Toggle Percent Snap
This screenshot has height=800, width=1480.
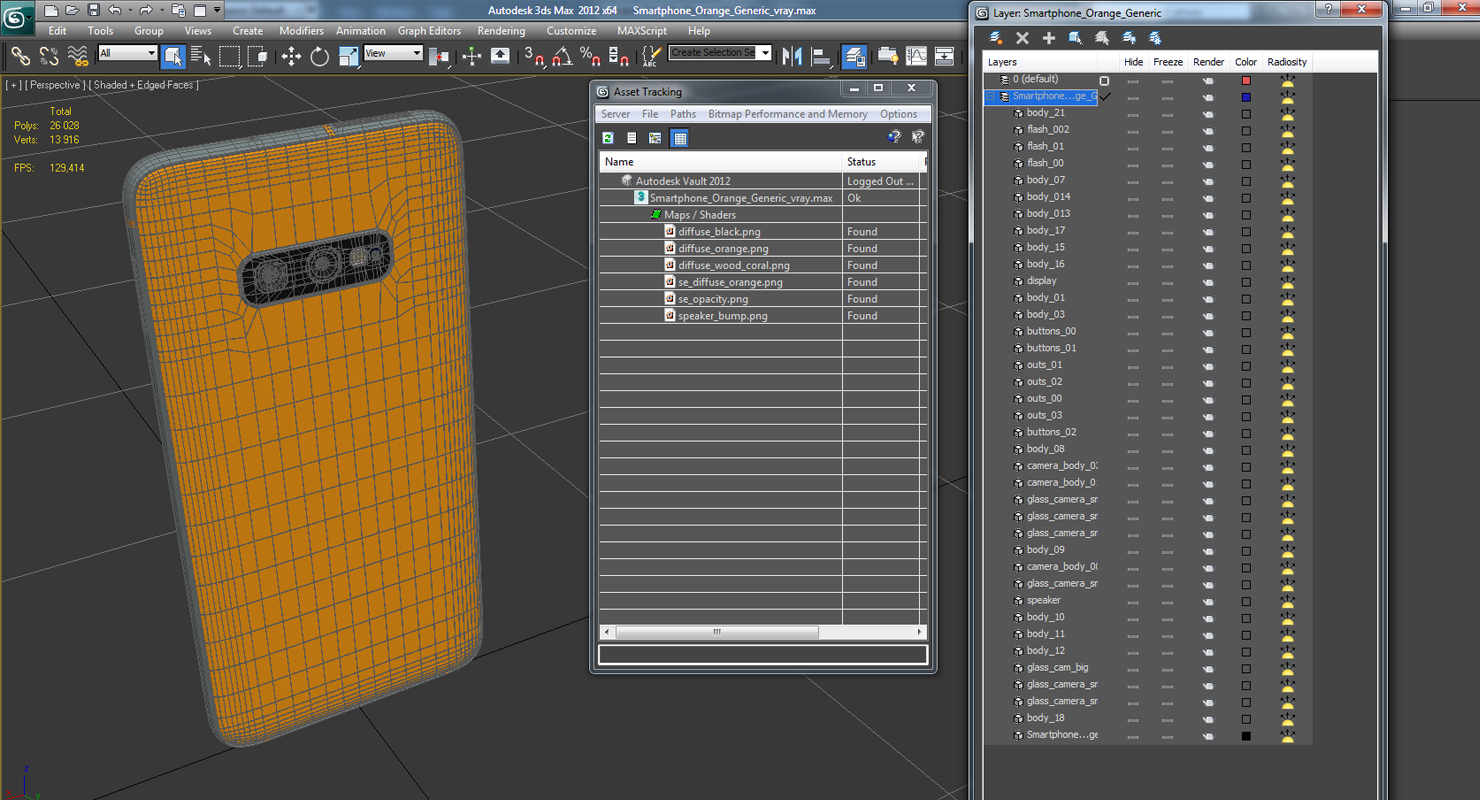click(x=590, y=56)
